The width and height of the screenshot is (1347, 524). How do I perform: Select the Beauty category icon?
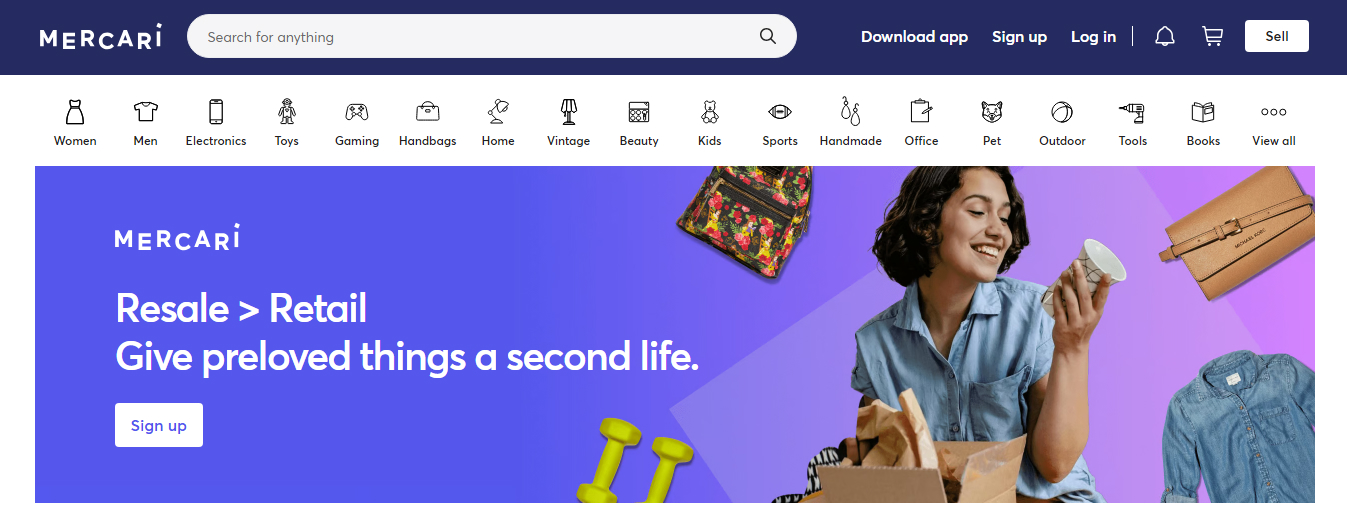639,111
